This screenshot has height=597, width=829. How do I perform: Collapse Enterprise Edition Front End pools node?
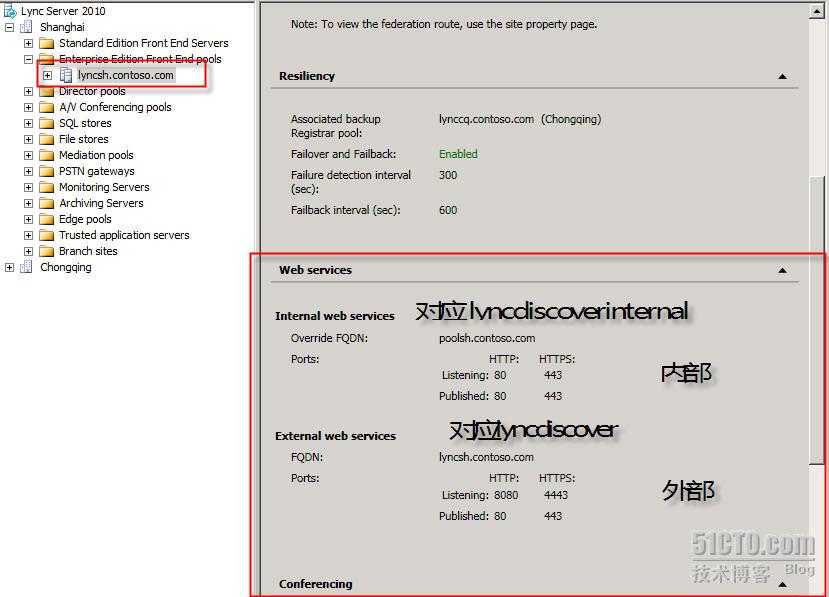[29, 59]
